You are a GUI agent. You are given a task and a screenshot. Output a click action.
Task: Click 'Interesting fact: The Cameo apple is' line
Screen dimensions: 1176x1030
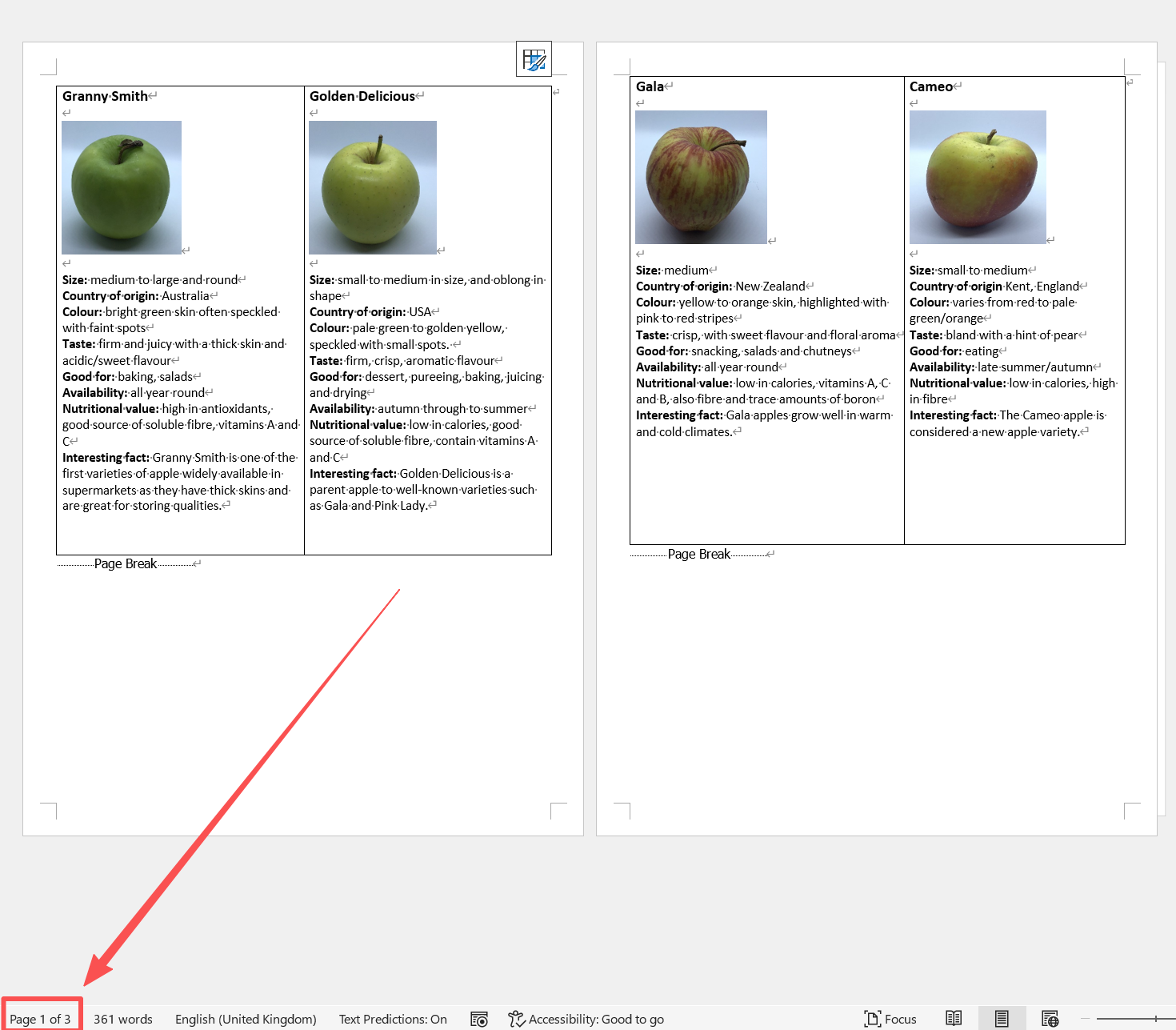[1008, 415]
